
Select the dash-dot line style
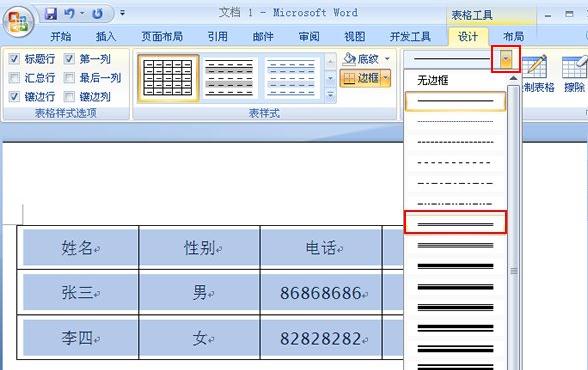tap(455, 183)
